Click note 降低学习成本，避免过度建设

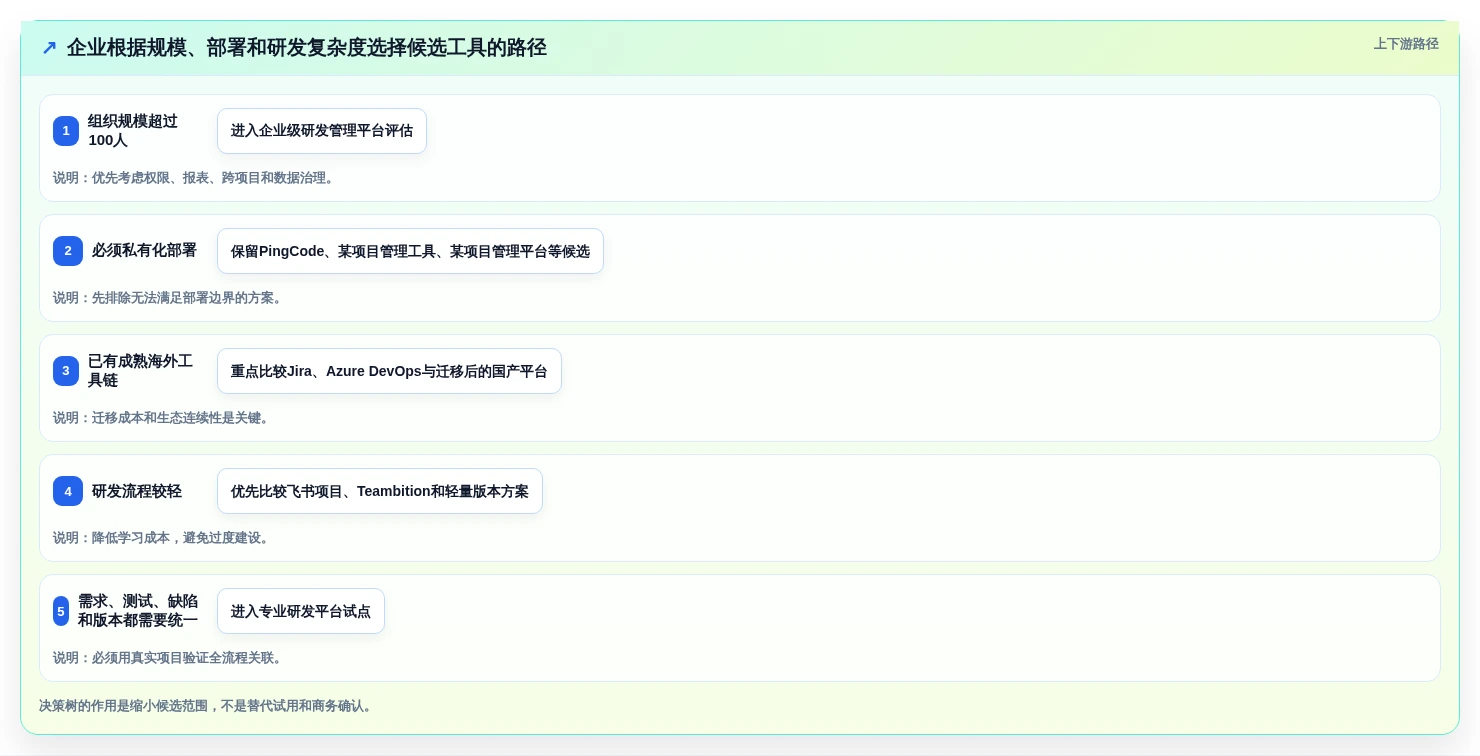click(162, 538)
